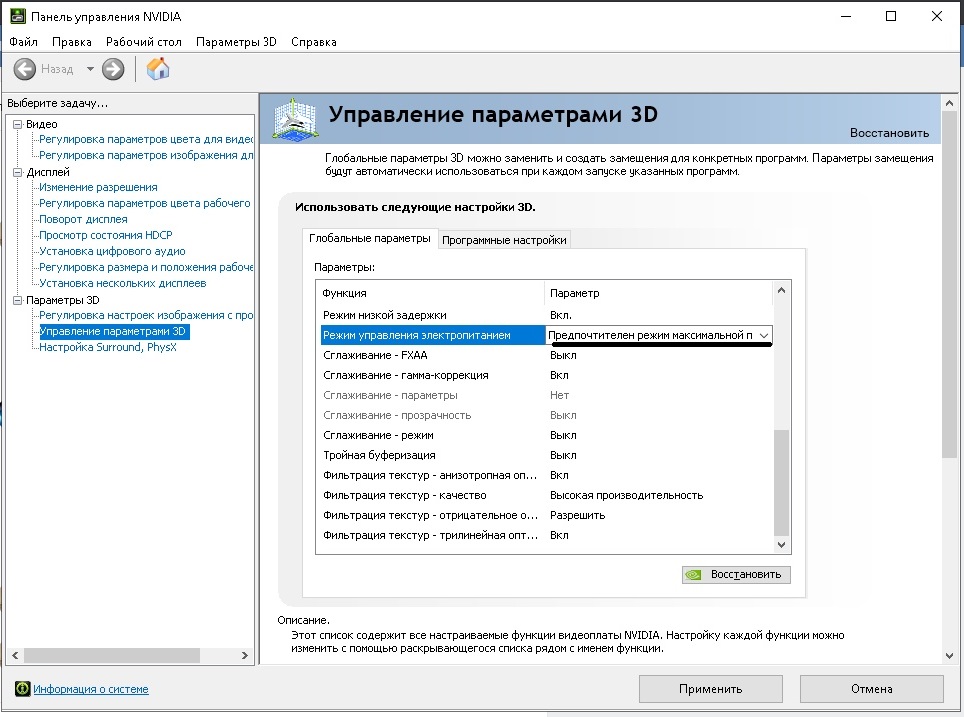This screenshot has width=964, height=717.
Task: Click Параметр column header
Action: point(658,293)
